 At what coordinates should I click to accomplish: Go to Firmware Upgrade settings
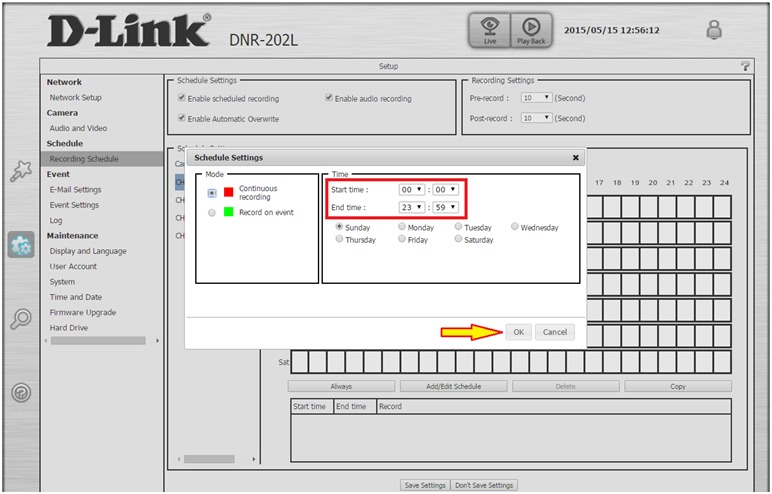point(83,312)
